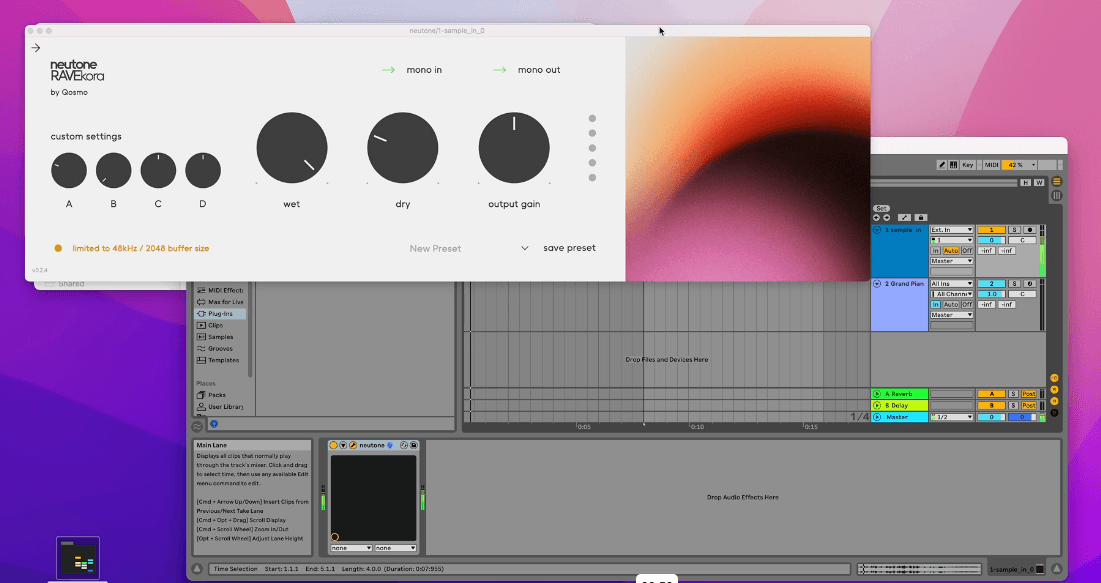This screenshot has width=1101, height=583.
Task: Show arrangement view with the horizontal lines icon
Action: [1057, 182]
